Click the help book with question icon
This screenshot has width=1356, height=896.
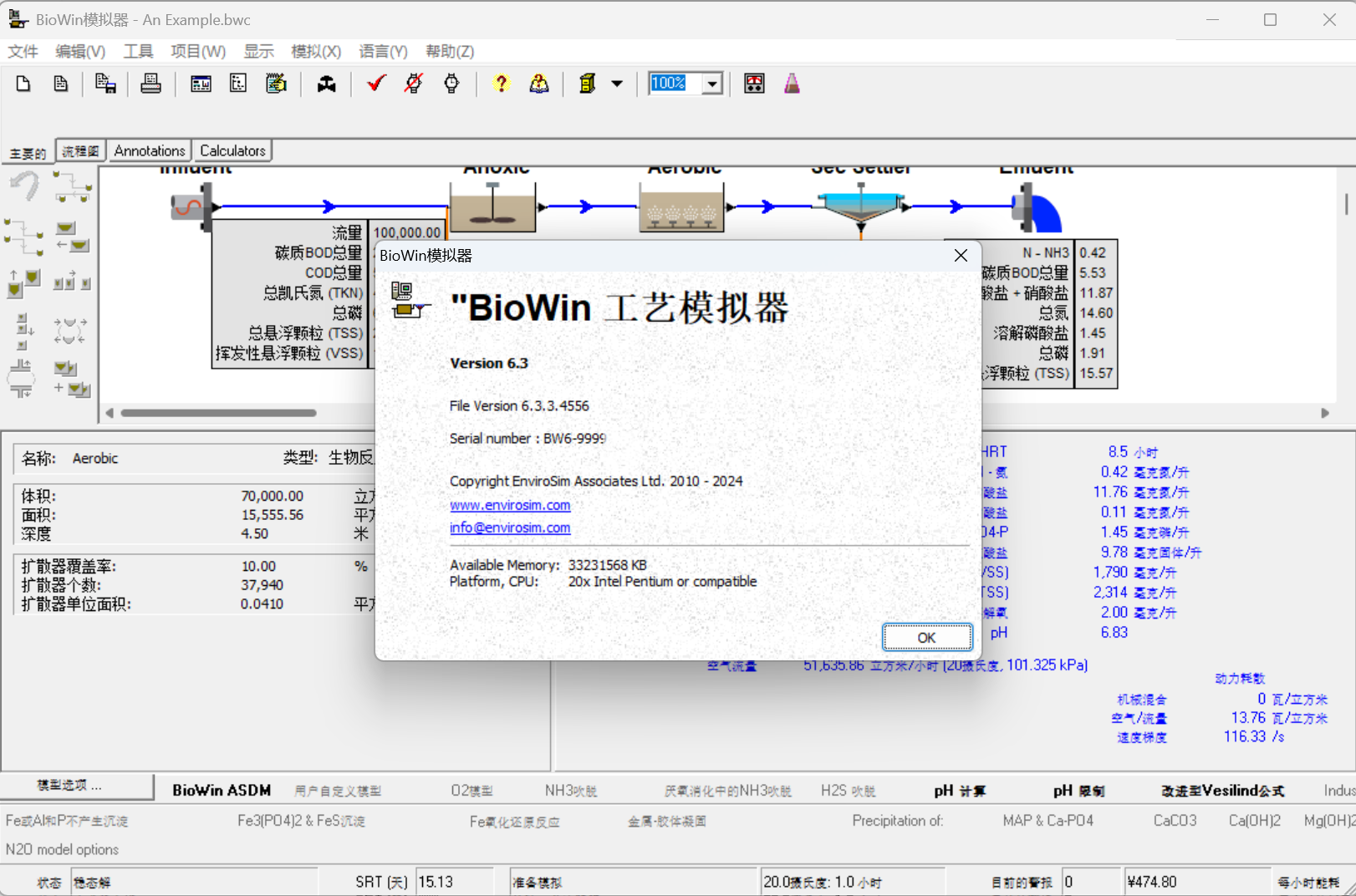tap(539, 84)
